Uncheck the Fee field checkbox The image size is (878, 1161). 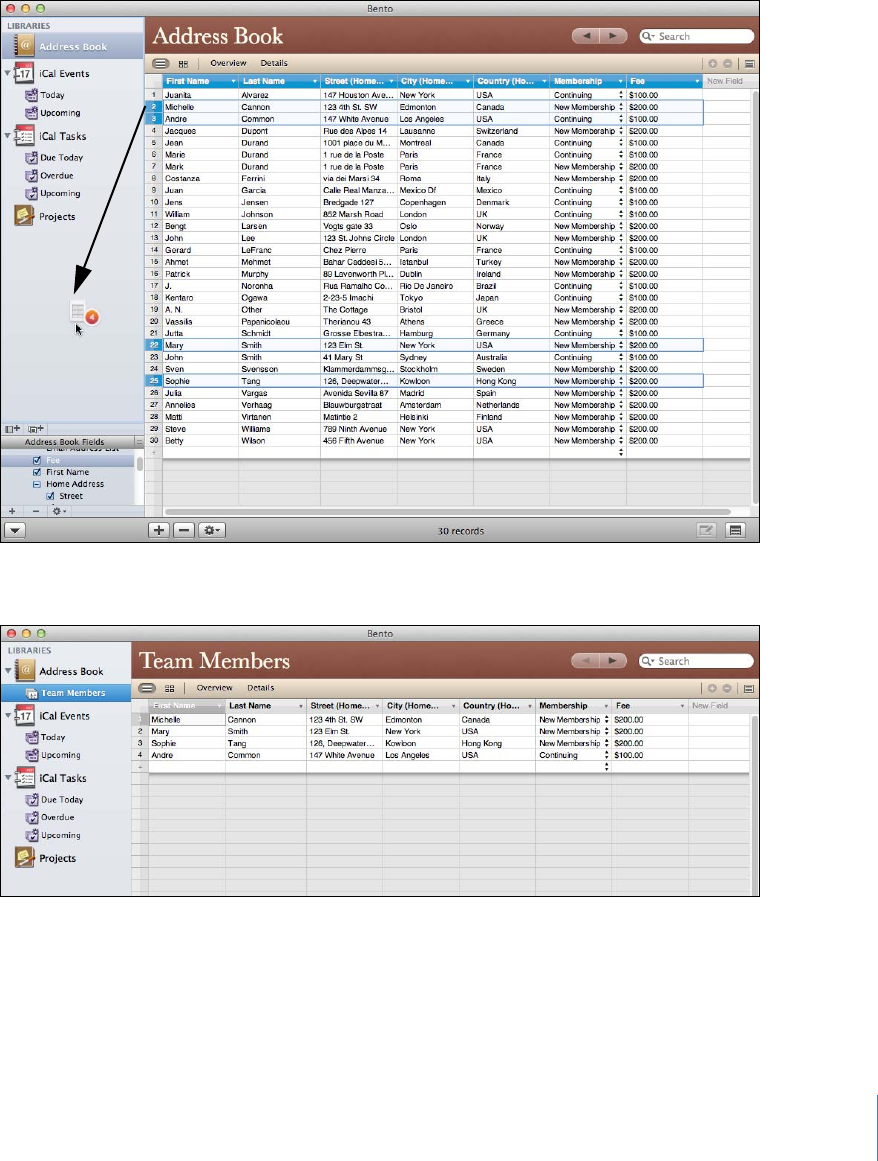click(37, 461)
